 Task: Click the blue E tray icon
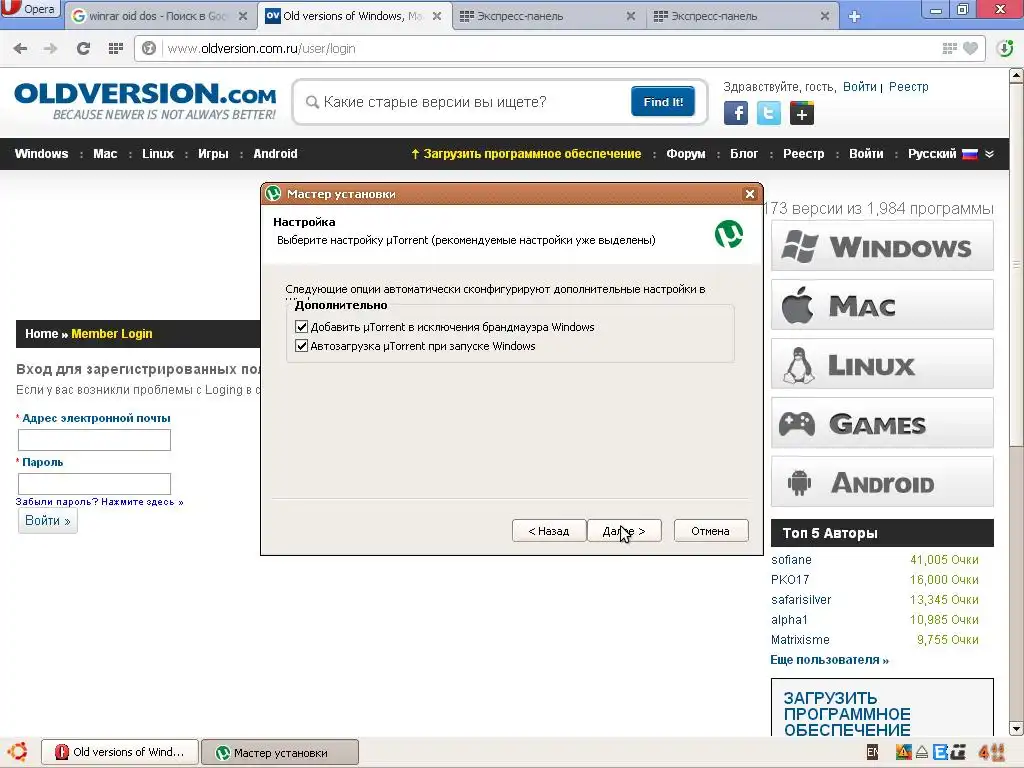940,752
